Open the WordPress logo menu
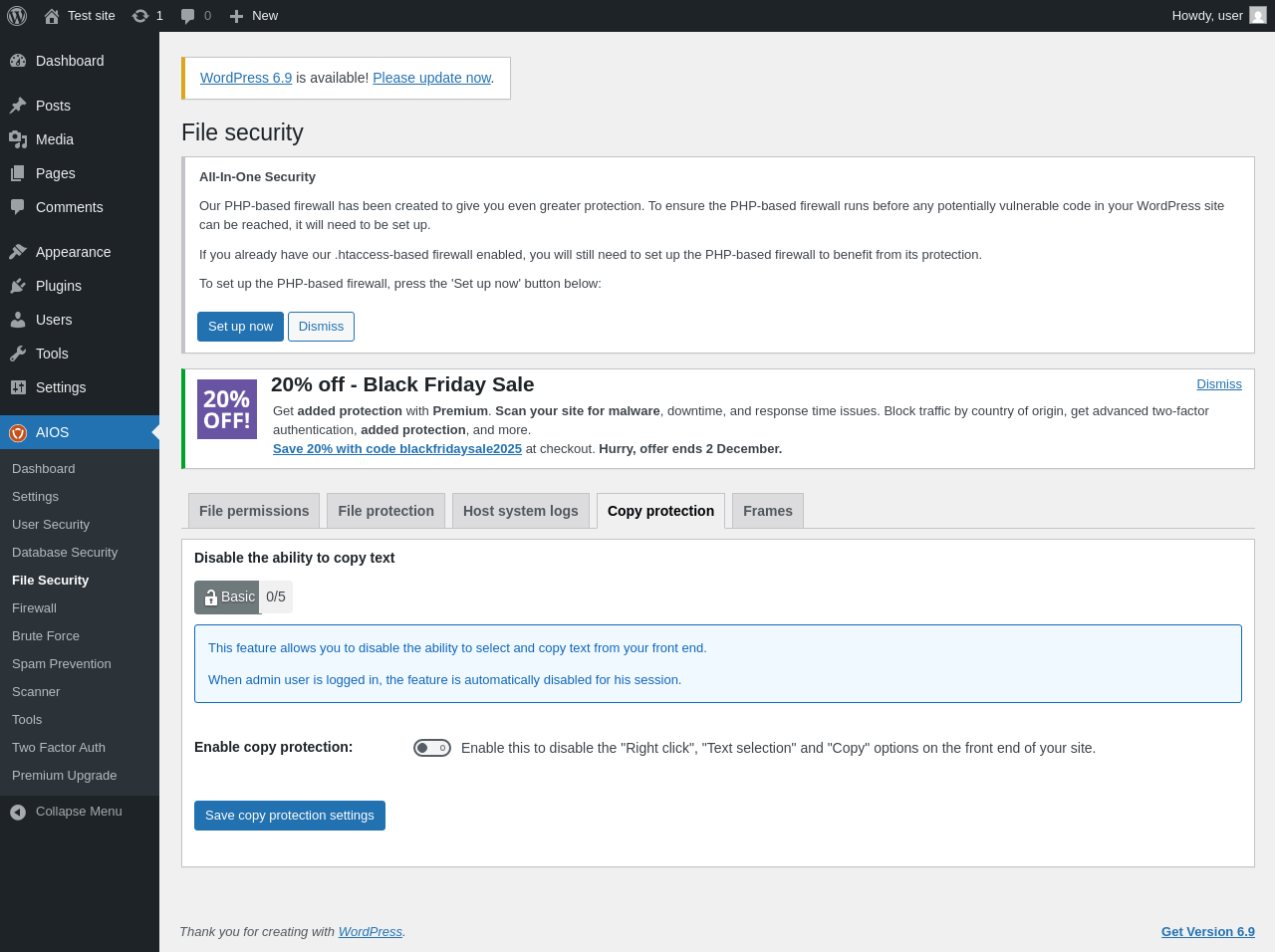Image resolution: width=1275 pixels, height=952 pixels. click(x=17, y=16)
